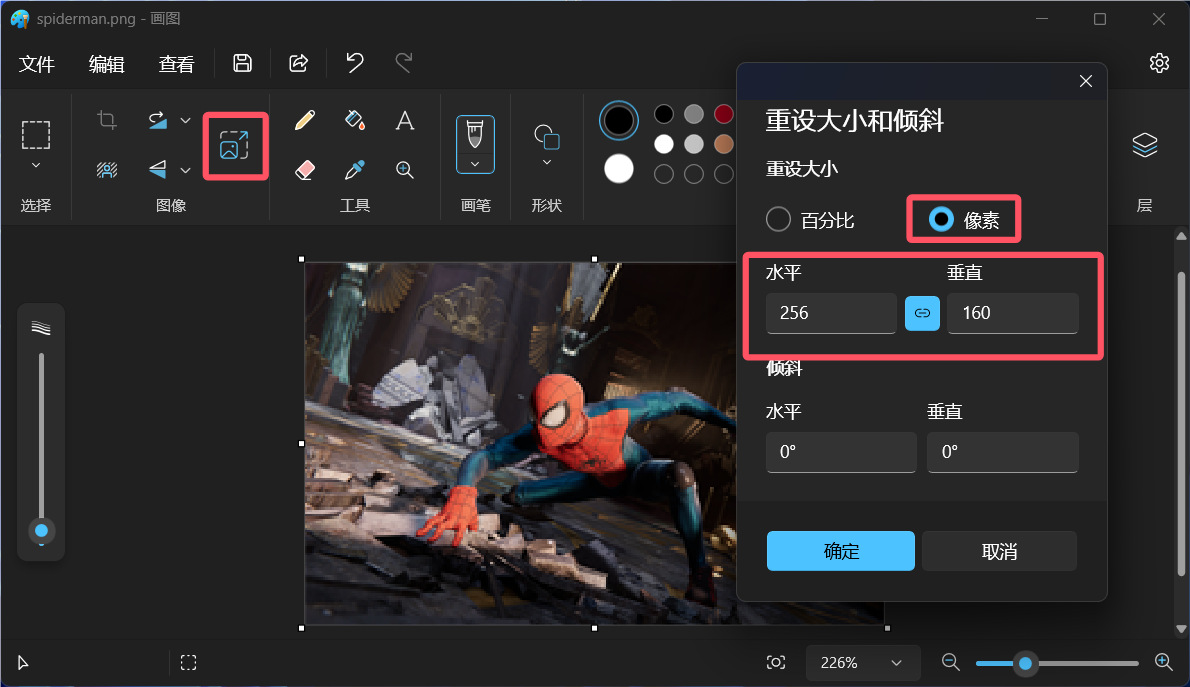Click the flip image icon
Viewport: 1190px width, 687px height.
[157, 169]
